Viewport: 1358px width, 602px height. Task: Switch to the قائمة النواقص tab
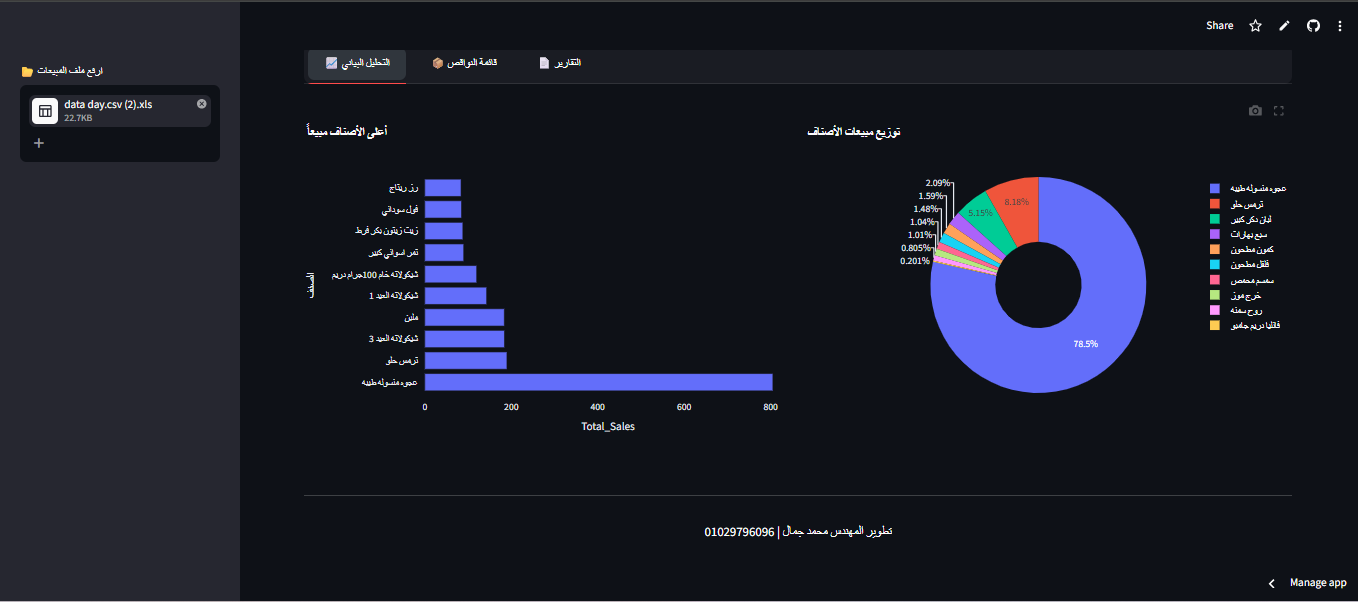tap(465, 63)
